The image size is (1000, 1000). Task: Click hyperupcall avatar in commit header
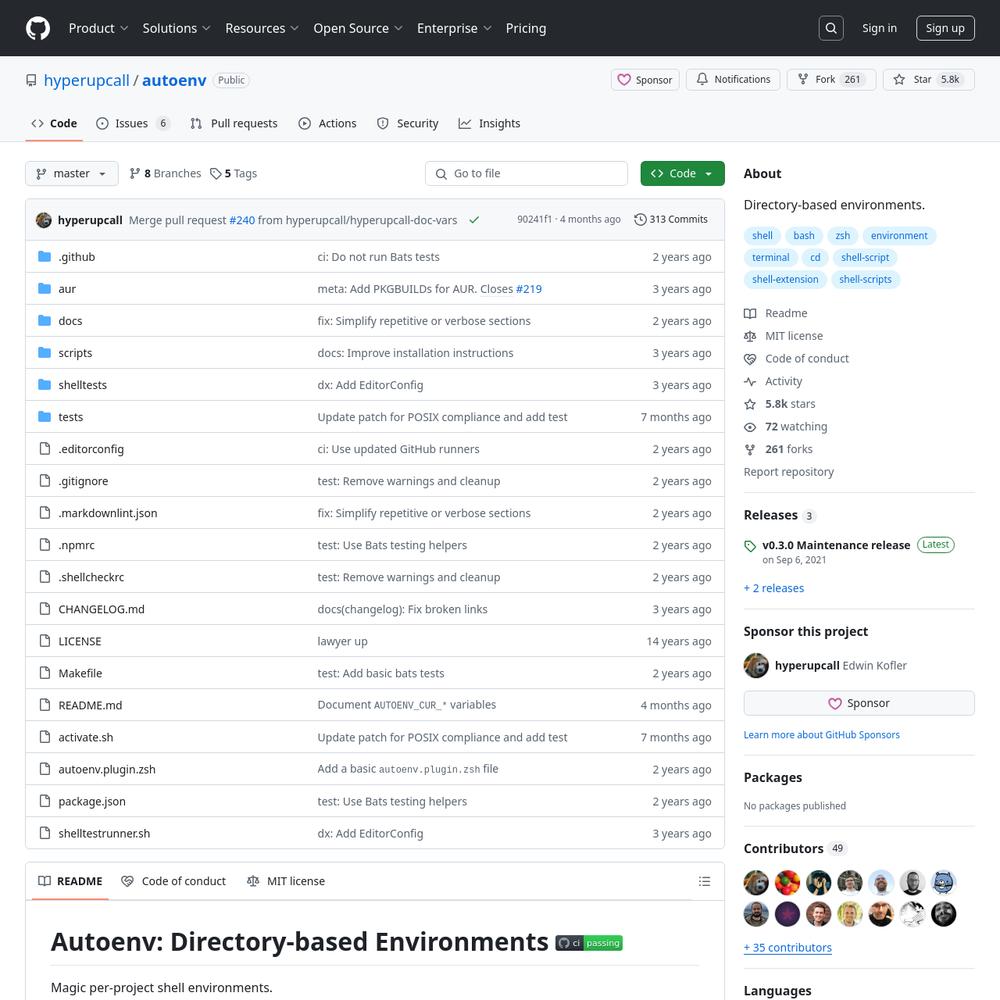44,220
